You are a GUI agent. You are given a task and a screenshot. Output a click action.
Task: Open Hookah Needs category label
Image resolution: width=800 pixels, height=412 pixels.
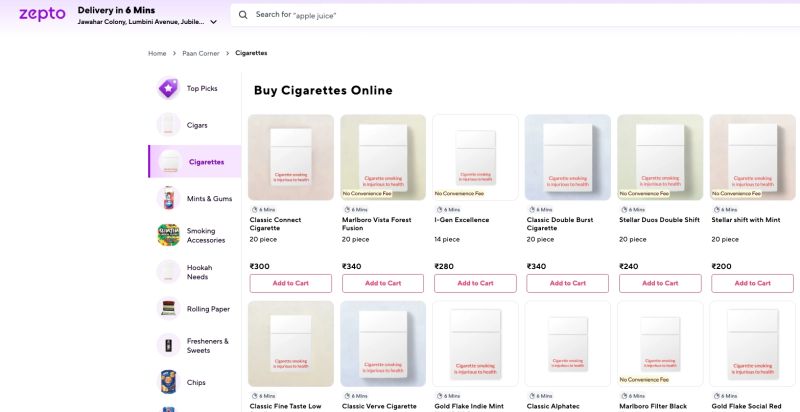199,272
